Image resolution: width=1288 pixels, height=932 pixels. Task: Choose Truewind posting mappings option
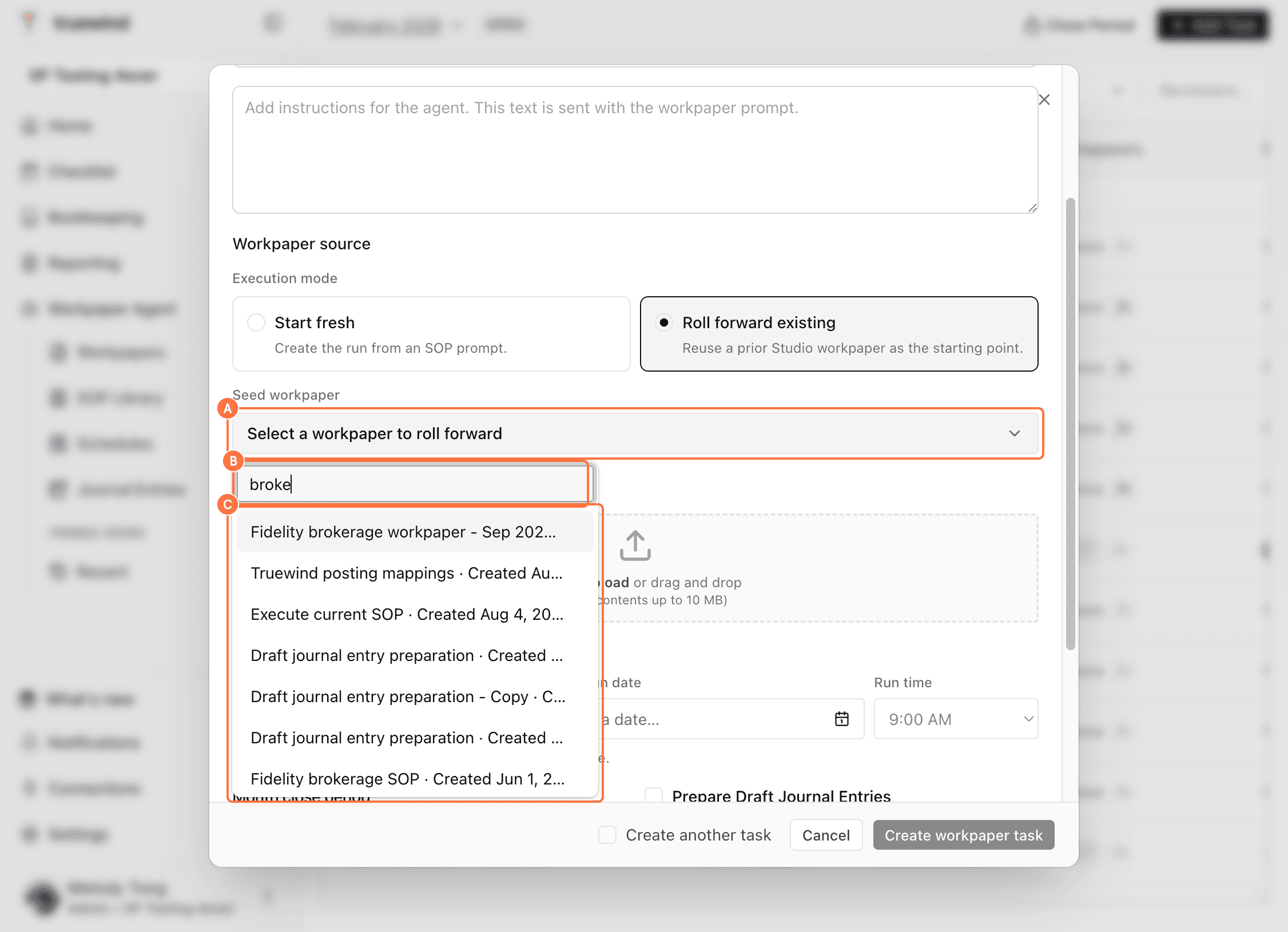coord(415,573)
